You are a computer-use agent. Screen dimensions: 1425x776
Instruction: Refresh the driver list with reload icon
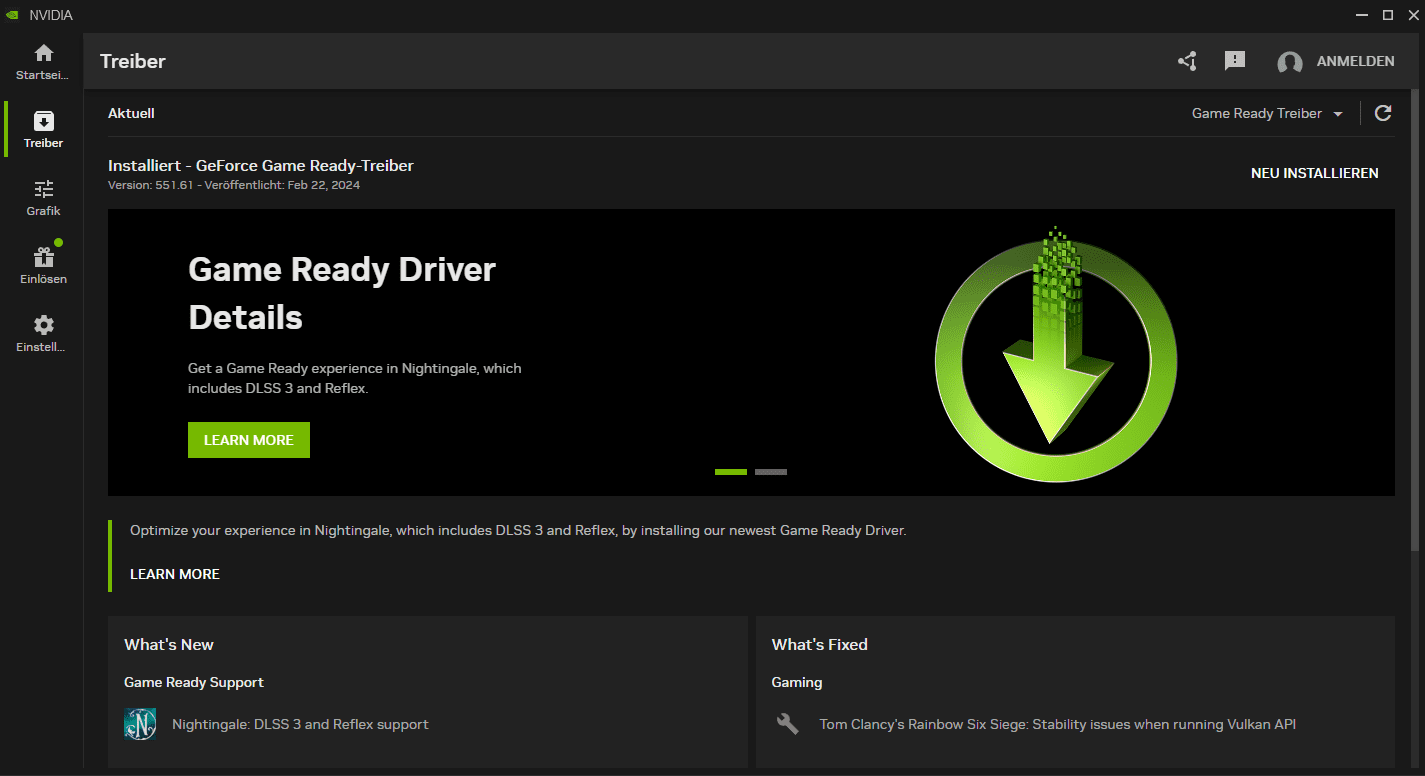pyautogui.click(x=1383, y=113)
